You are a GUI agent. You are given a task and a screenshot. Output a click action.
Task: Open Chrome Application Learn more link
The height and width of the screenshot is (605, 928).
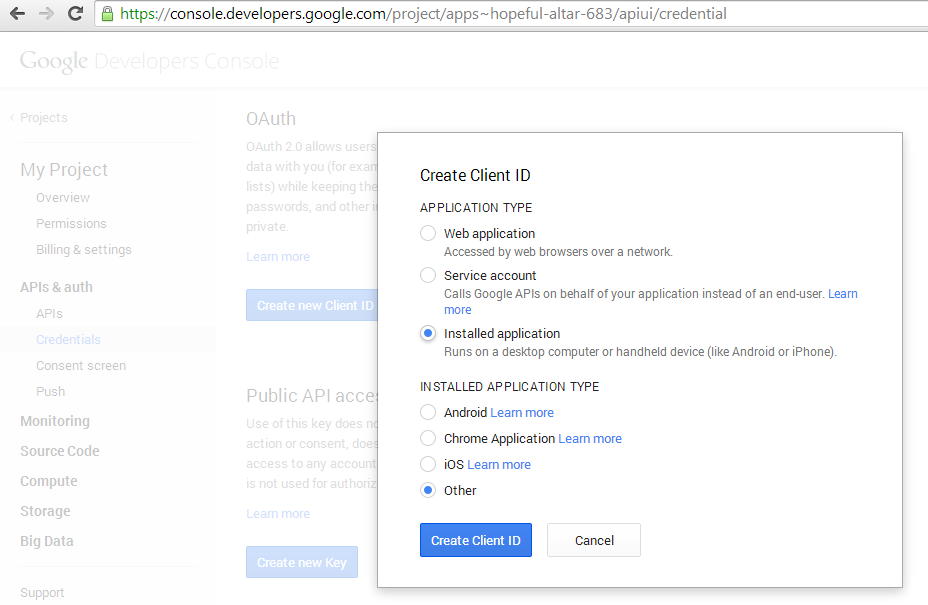pyautogui.click(x=590, y=439)
